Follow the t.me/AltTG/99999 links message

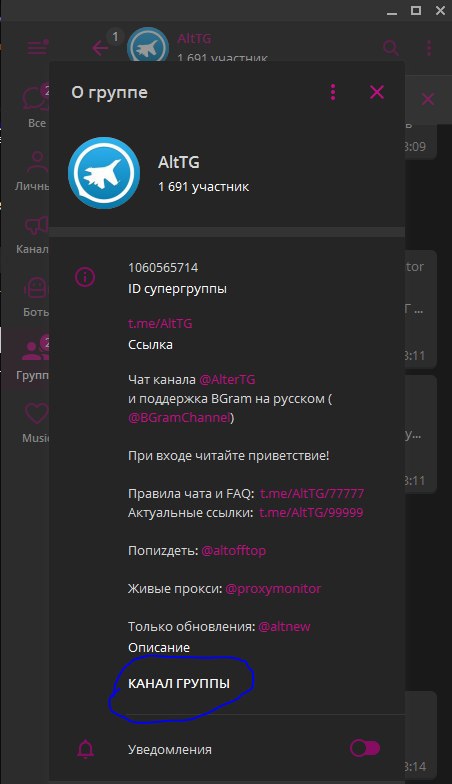point(311,512)
